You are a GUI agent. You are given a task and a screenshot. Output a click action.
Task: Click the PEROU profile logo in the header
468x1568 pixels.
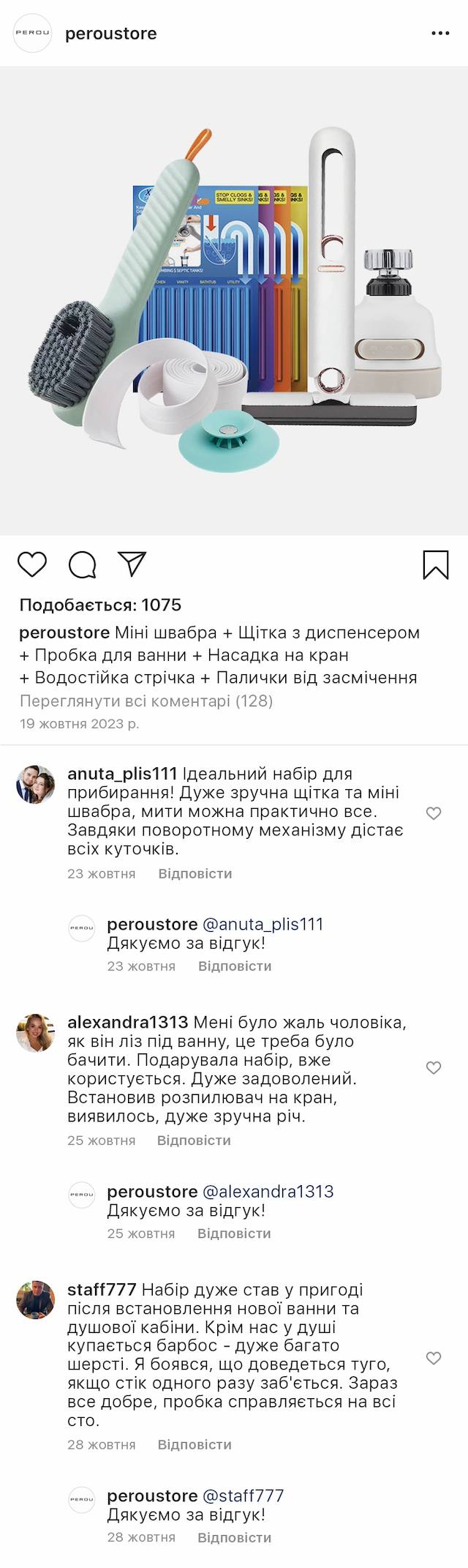point(33,33)
